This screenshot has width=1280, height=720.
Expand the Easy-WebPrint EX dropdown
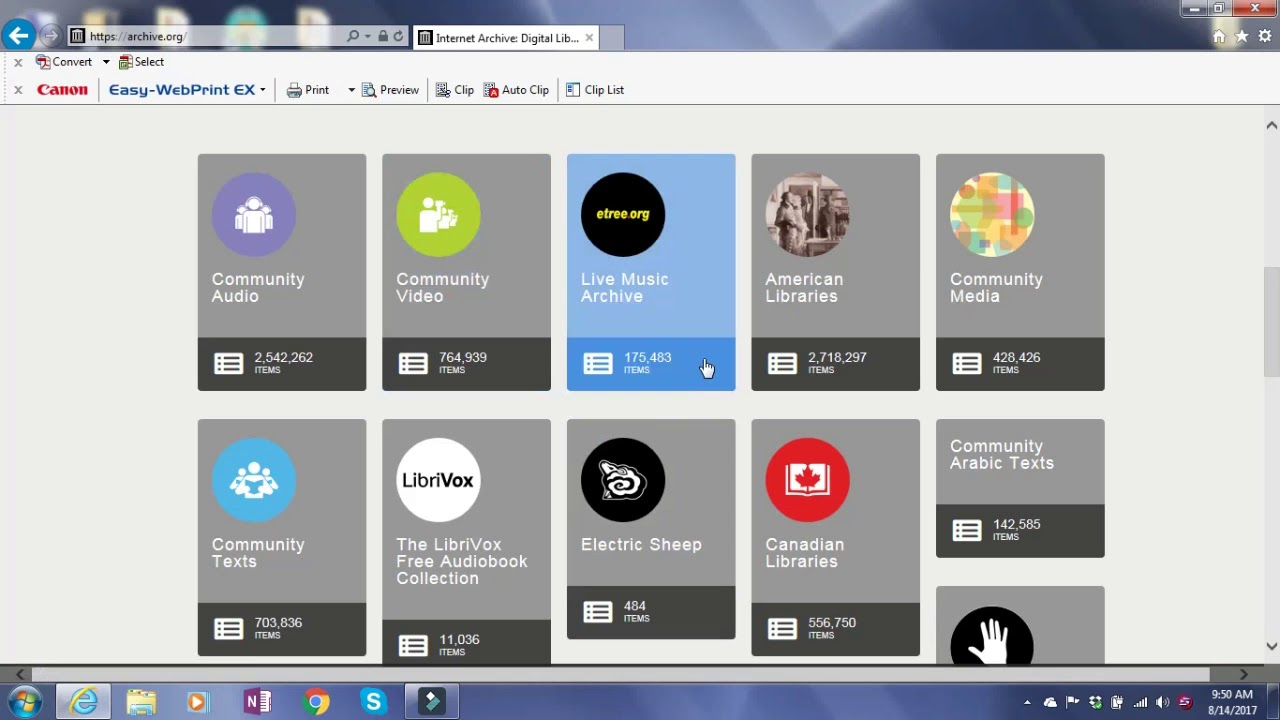[x=263, y=90]
